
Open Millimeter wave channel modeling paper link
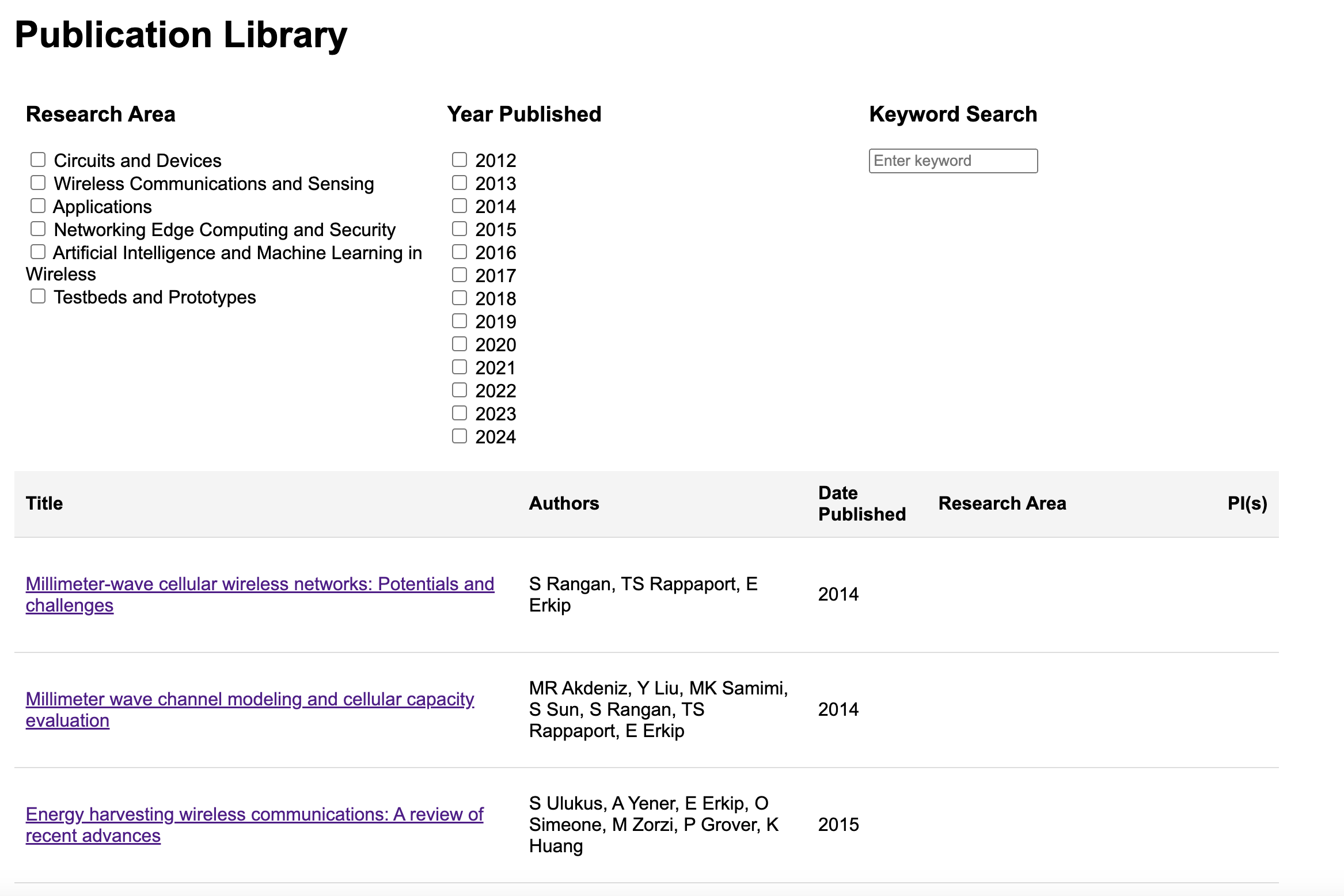[x=249, y=699]
